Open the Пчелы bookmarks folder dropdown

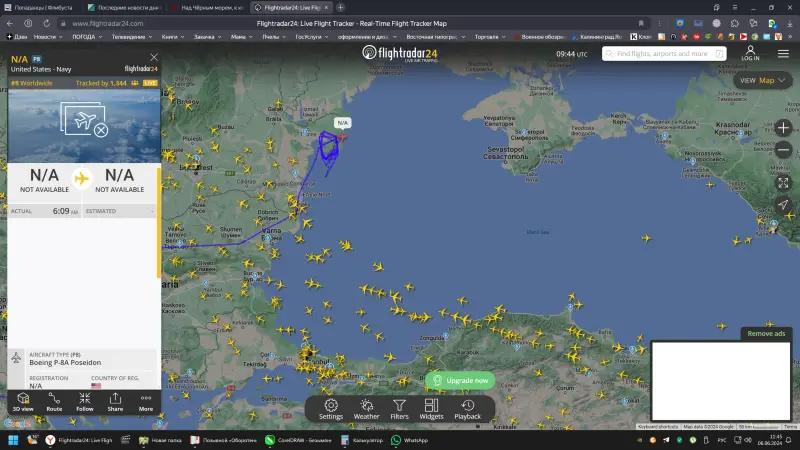pos(274,37)
